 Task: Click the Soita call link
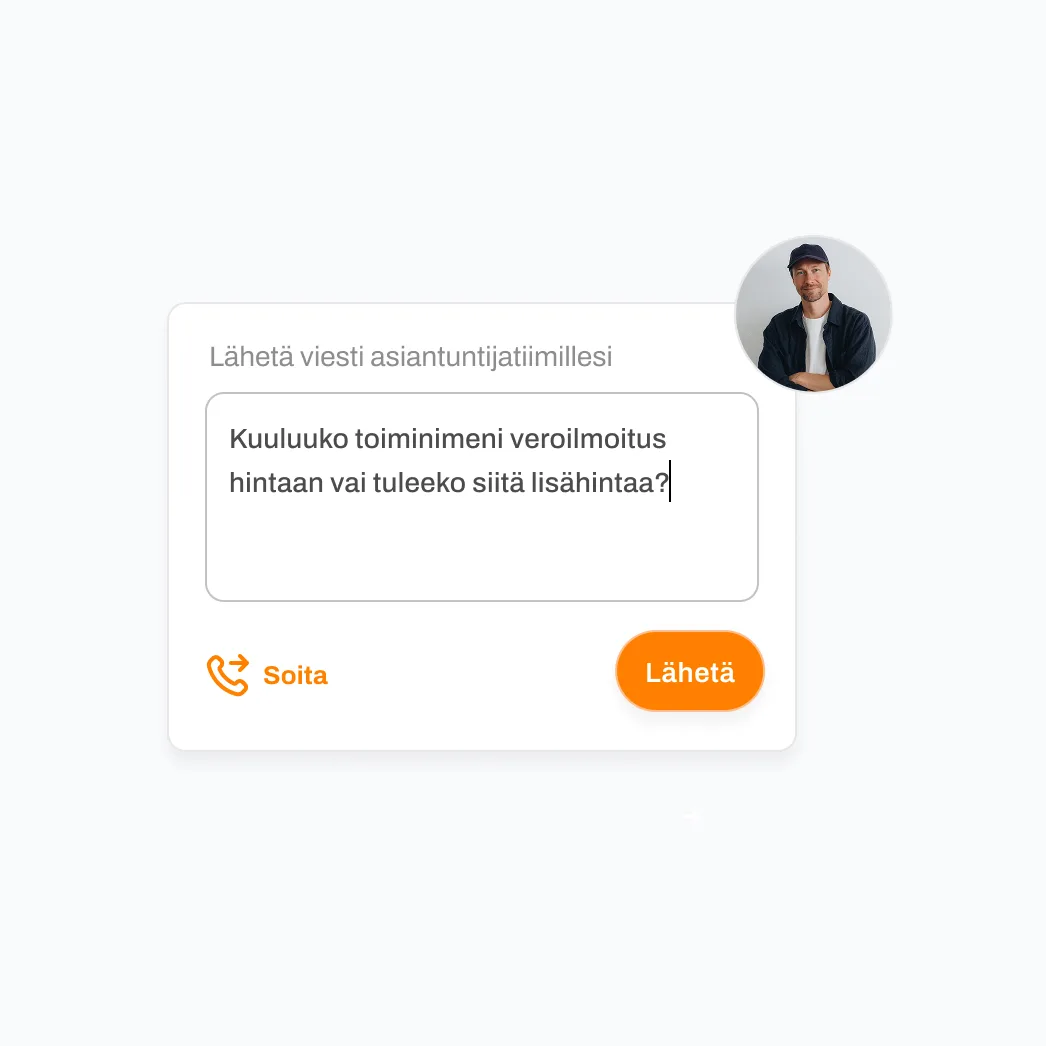295,675
